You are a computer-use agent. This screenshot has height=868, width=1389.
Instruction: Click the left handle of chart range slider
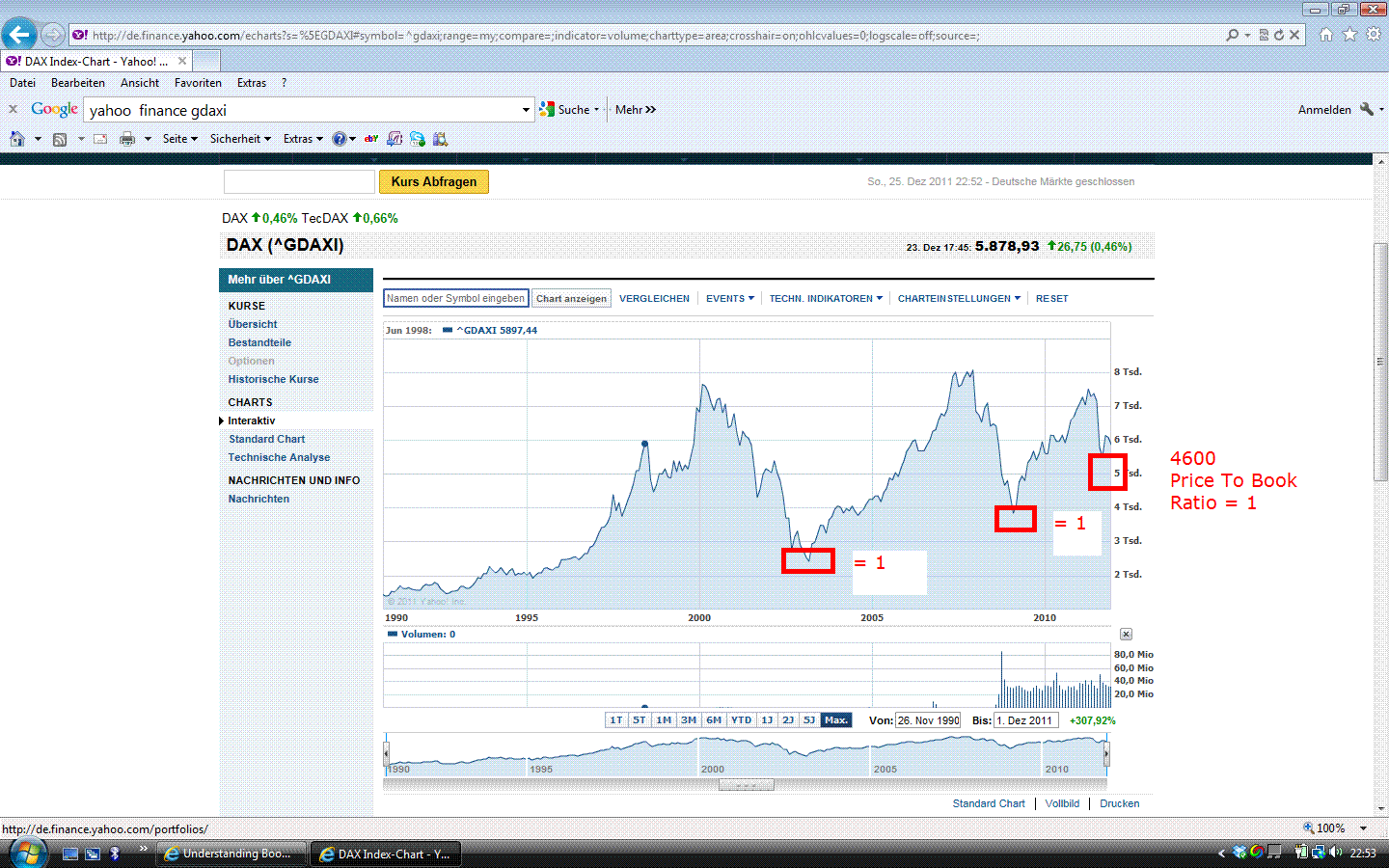386,752
